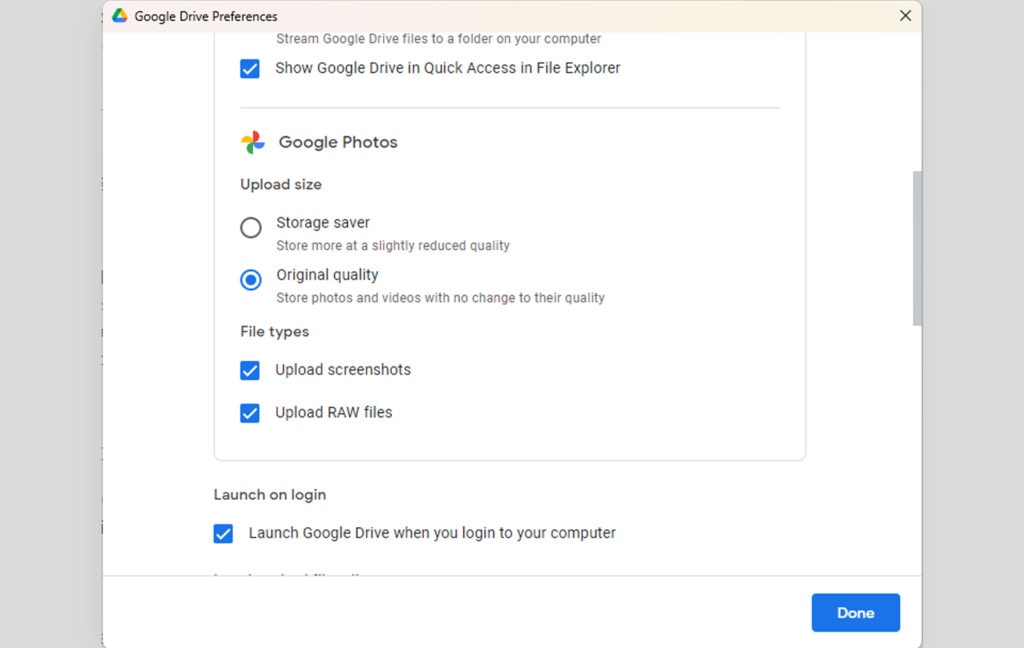The height and width of the screenshot is (648, 1024).
Task: Click the preferences vertical scrollbar thumb
Action: (x=917, y=248)
